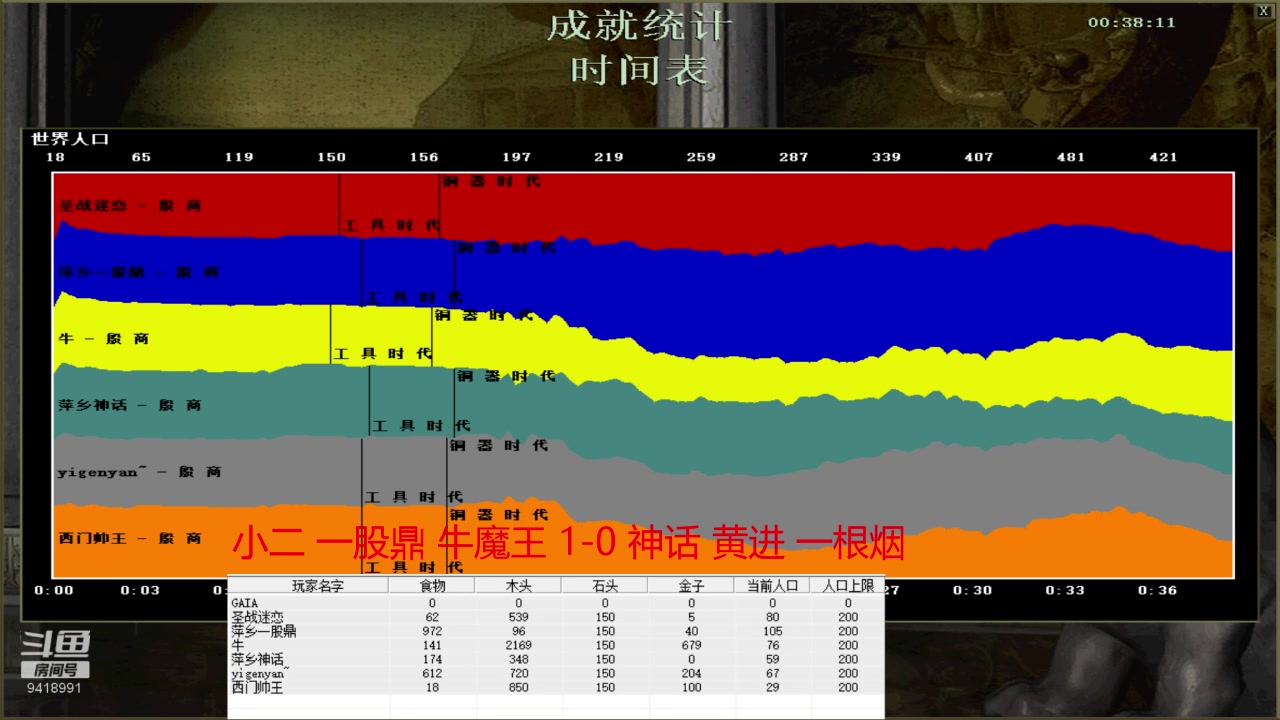
Task: Click the 世界人口 heading
Action: (70, 139)
